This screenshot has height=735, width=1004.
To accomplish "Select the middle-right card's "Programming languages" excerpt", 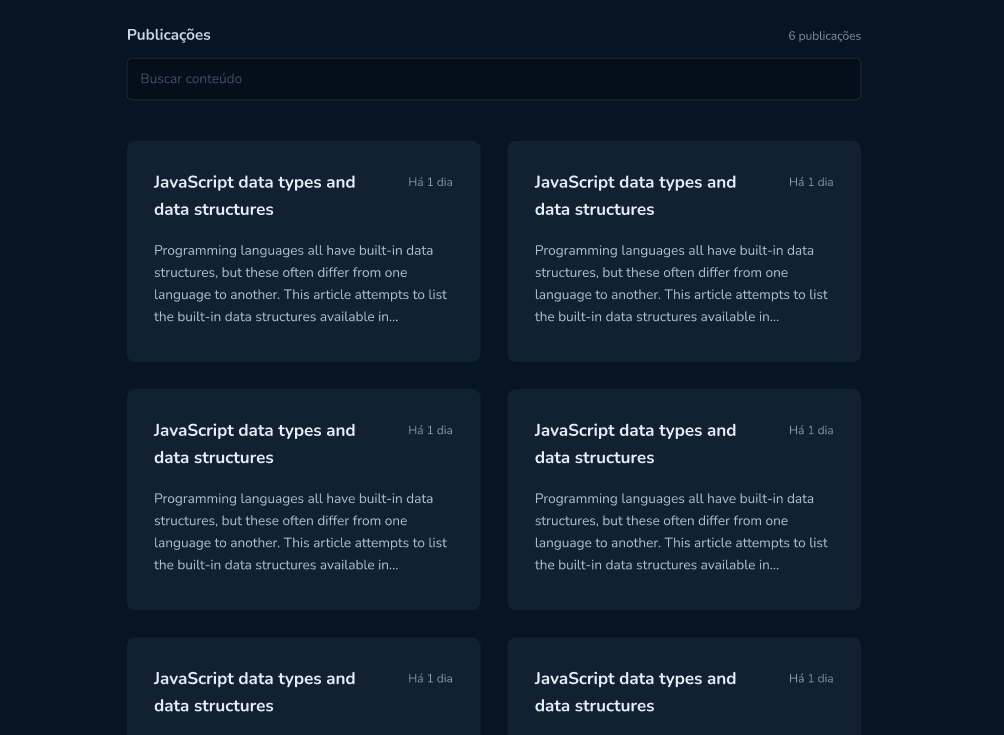I will click(681, 531).
